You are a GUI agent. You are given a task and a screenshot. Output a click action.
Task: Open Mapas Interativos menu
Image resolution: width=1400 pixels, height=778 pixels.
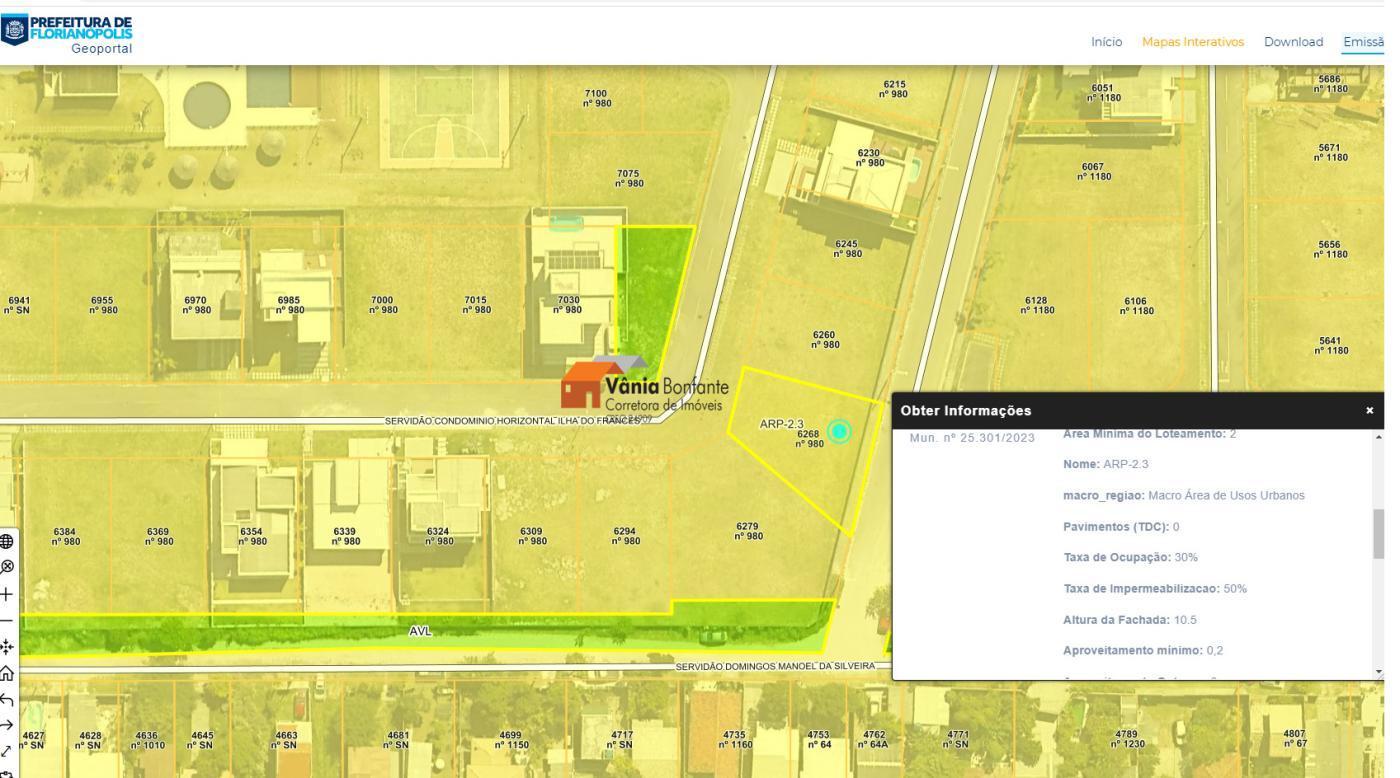point(1193,42)
